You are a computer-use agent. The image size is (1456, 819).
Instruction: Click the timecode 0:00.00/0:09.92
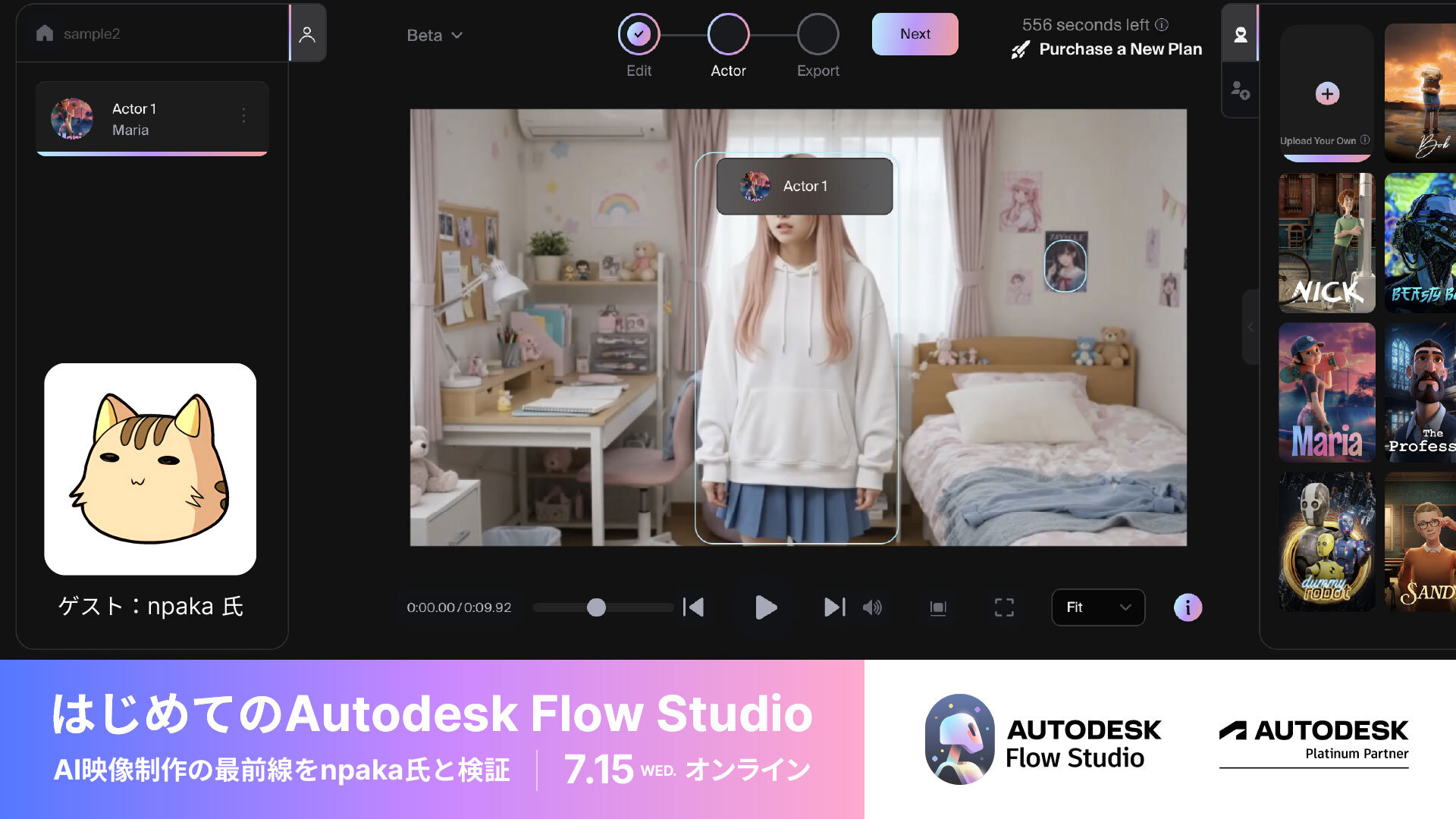(459, 607)
